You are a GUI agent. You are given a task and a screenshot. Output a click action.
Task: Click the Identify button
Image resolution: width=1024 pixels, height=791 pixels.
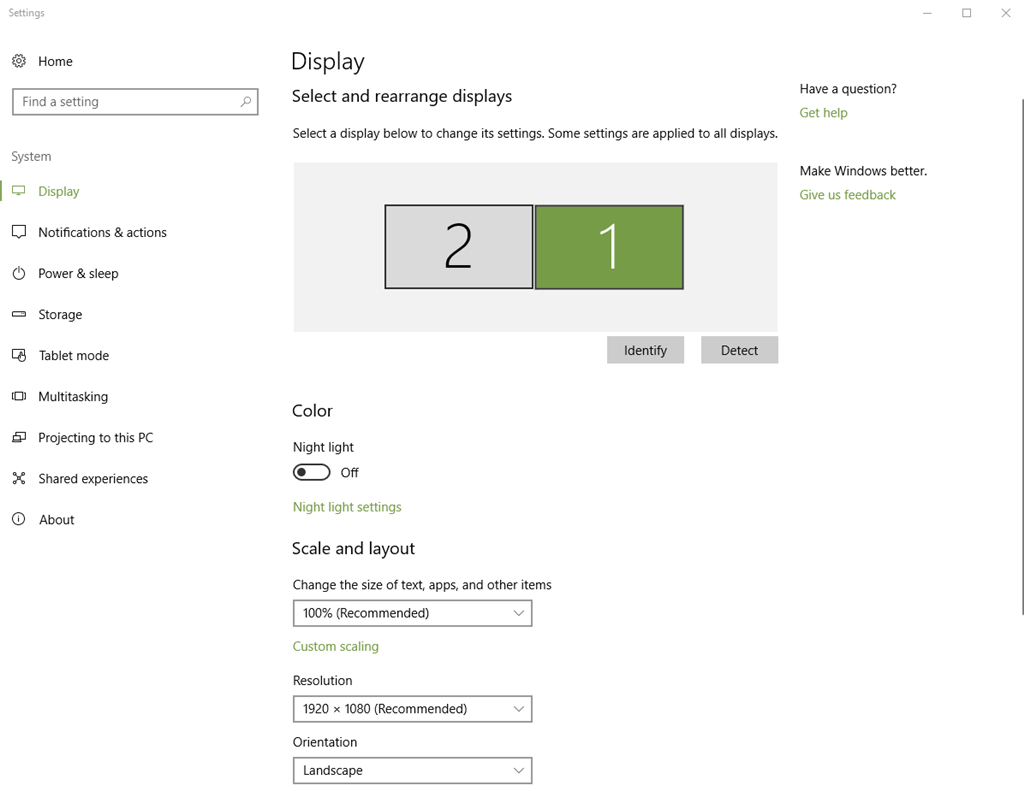point(645,350)
